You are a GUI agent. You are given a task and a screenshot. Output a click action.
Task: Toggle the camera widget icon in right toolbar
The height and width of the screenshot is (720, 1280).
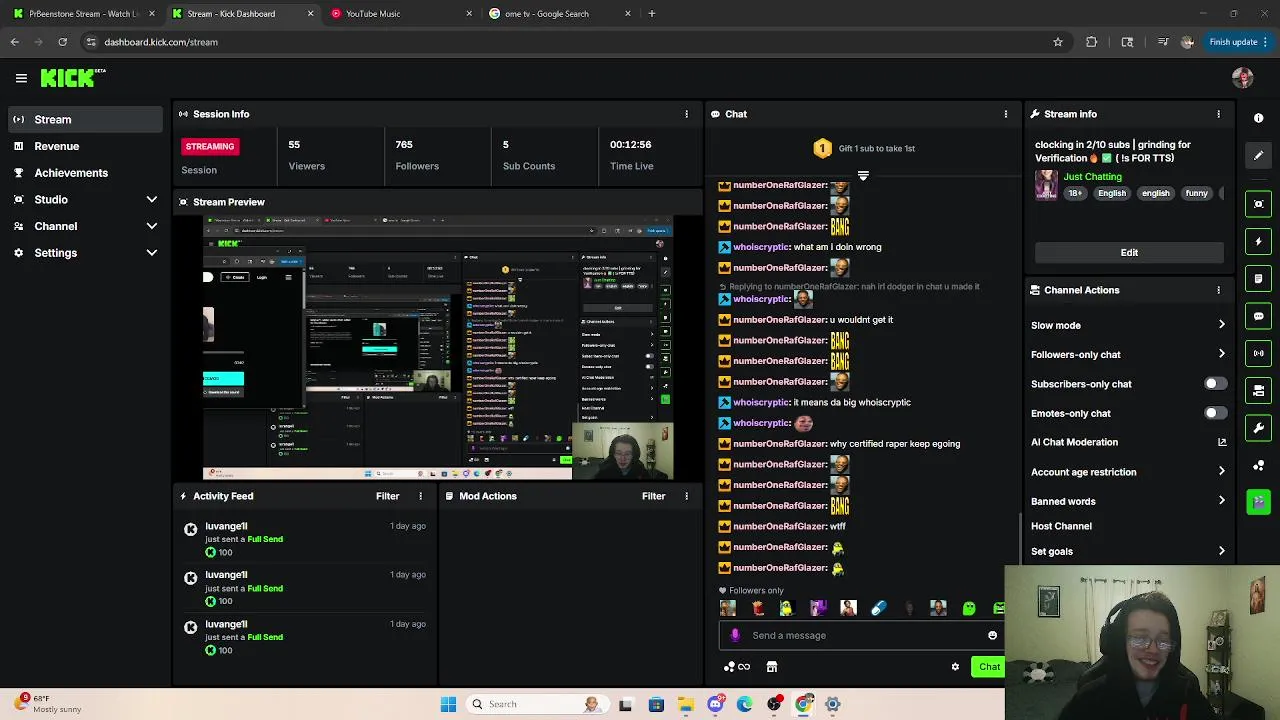pos(1258,390)
